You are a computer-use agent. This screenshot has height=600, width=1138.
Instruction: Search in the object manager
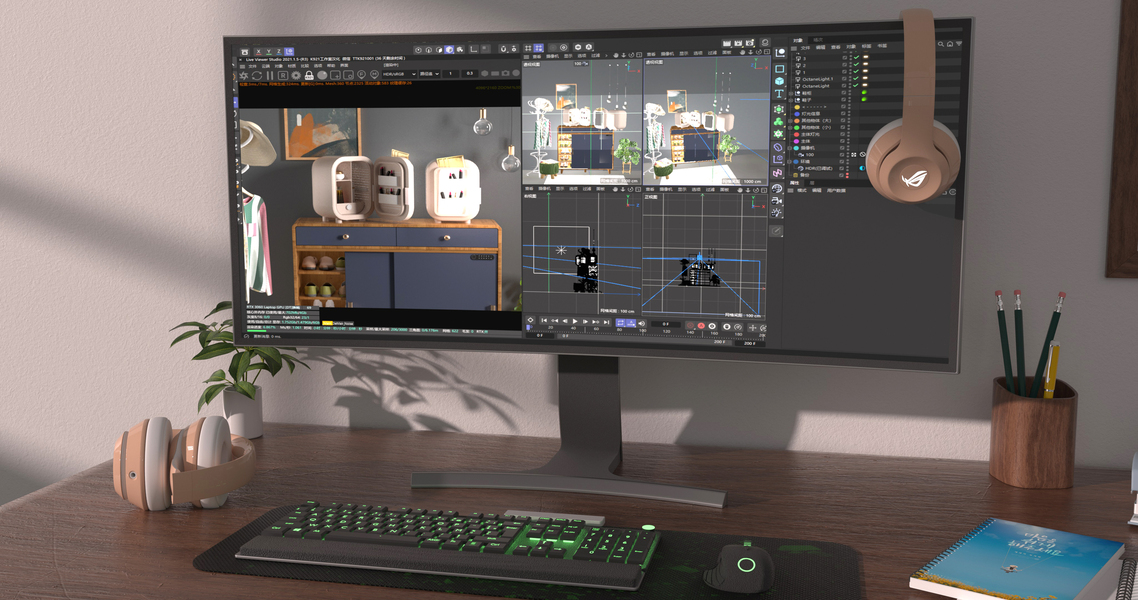941,44
